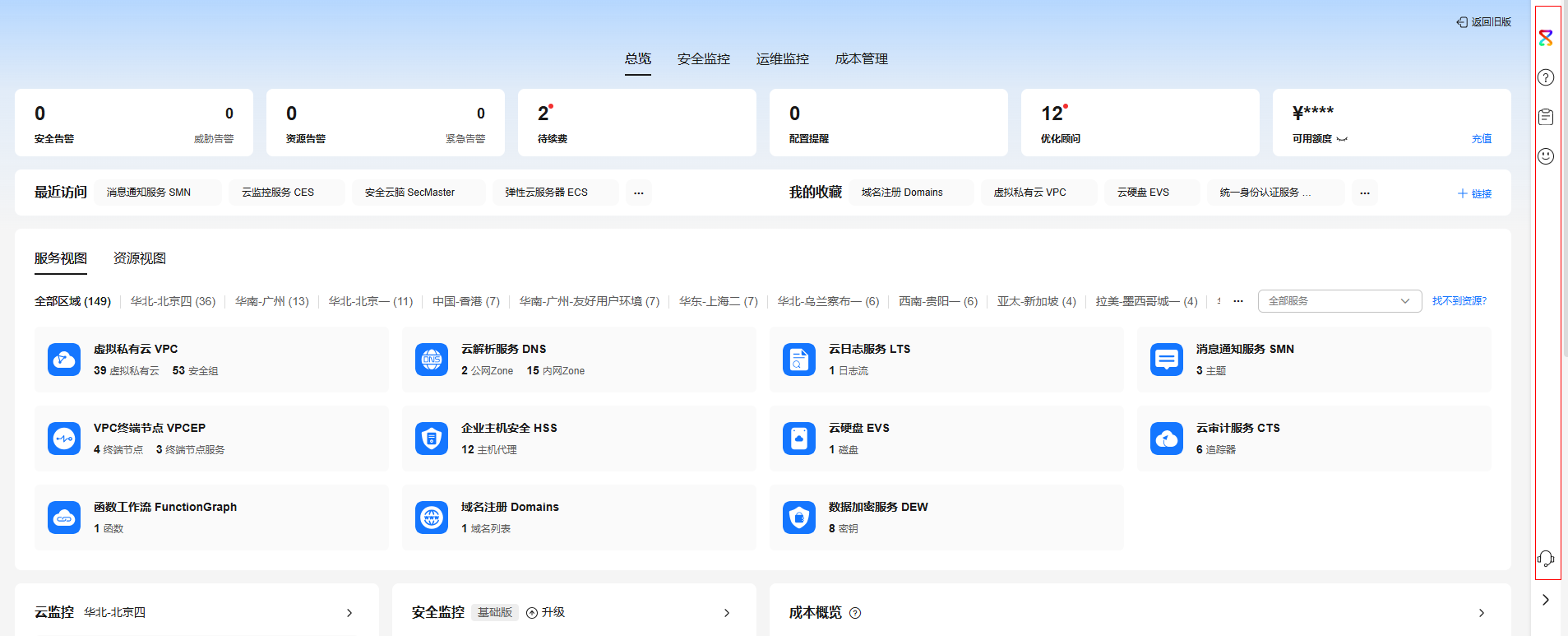Open the HSS host security icon
1568x636 pixels.
(x=432, y=439)
